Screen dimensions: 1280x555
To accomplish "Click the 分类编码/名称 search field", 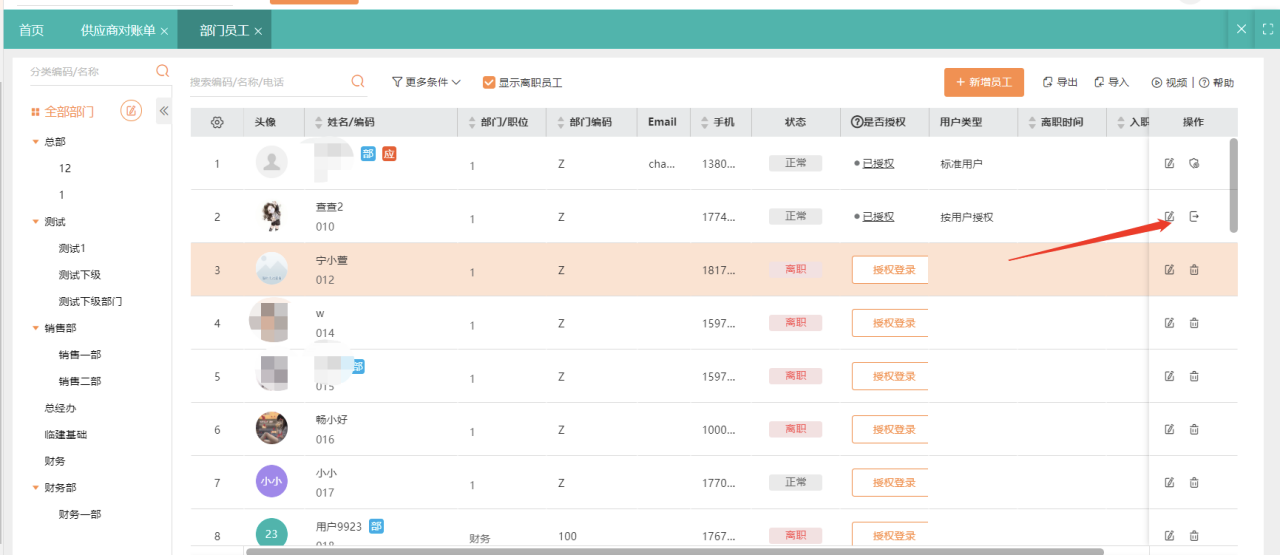I will pos(90,72).
